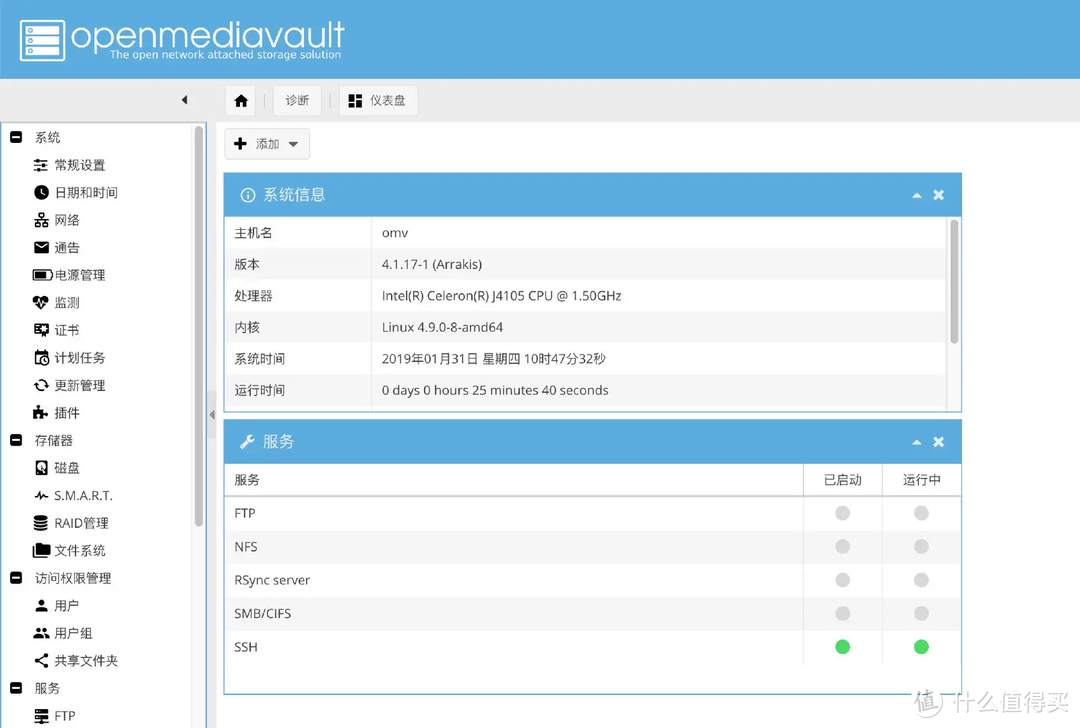Collapse the left sidebar with arrow

click(x=184, y=100)
